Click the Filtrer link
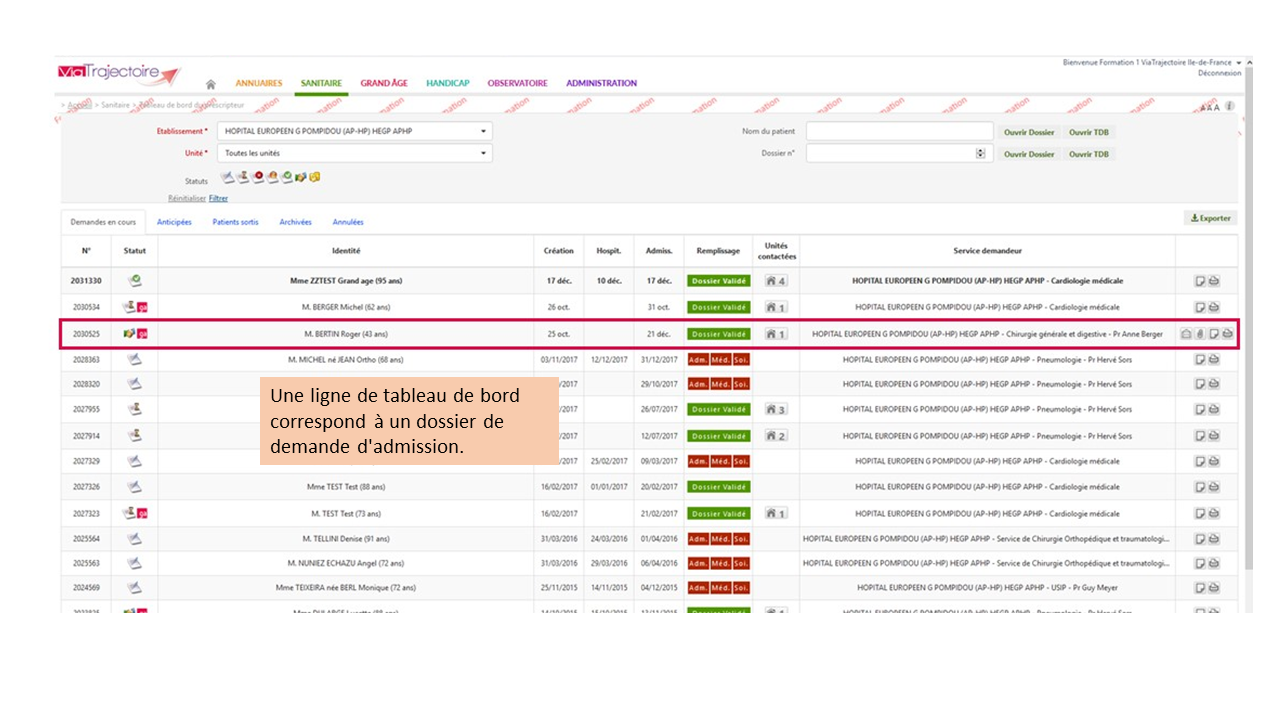 [x=218, y=198]
